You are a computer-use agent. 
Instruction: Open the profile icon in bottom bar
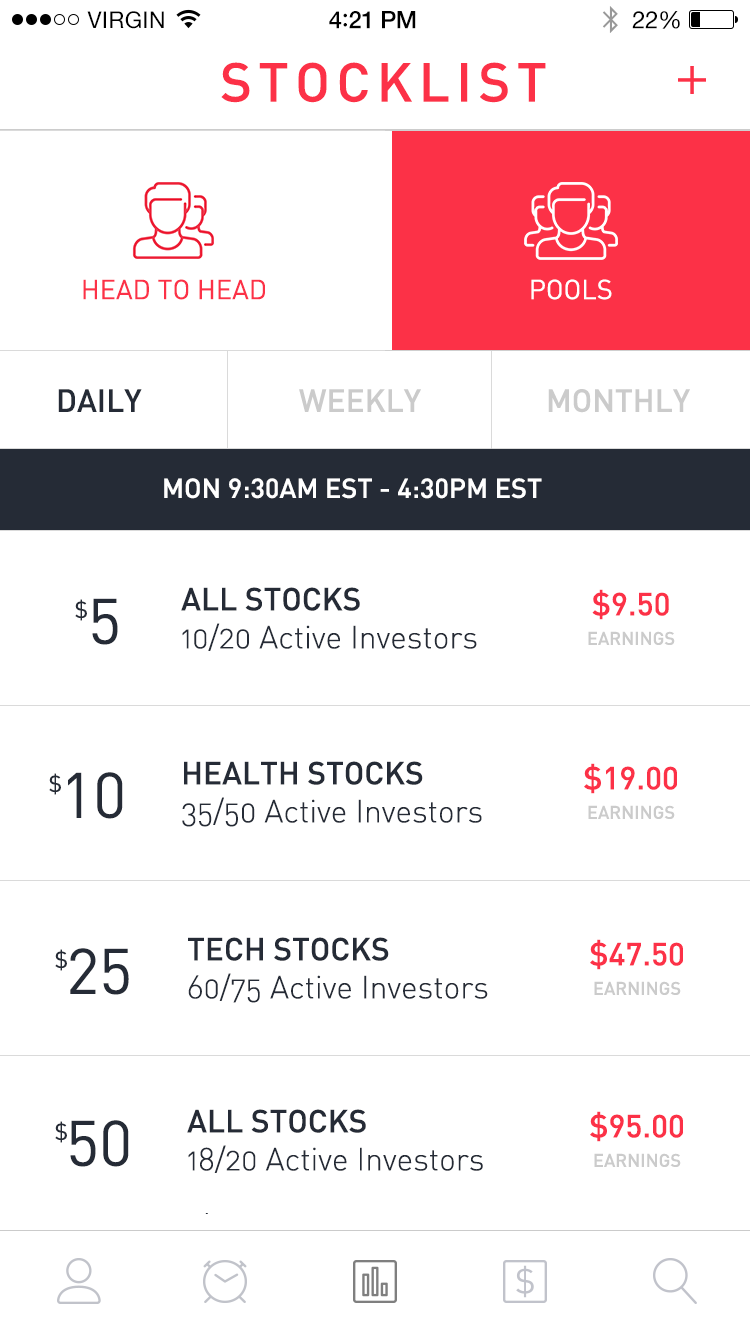tap(79, 1281)
